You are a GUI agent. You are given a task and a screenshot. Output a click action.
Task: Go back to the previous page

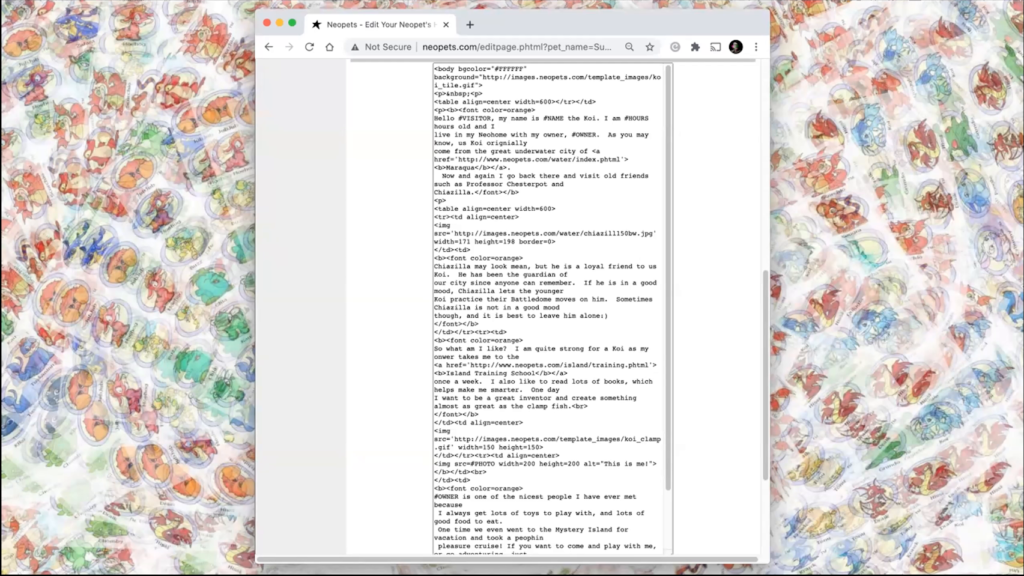coord(269,47)
